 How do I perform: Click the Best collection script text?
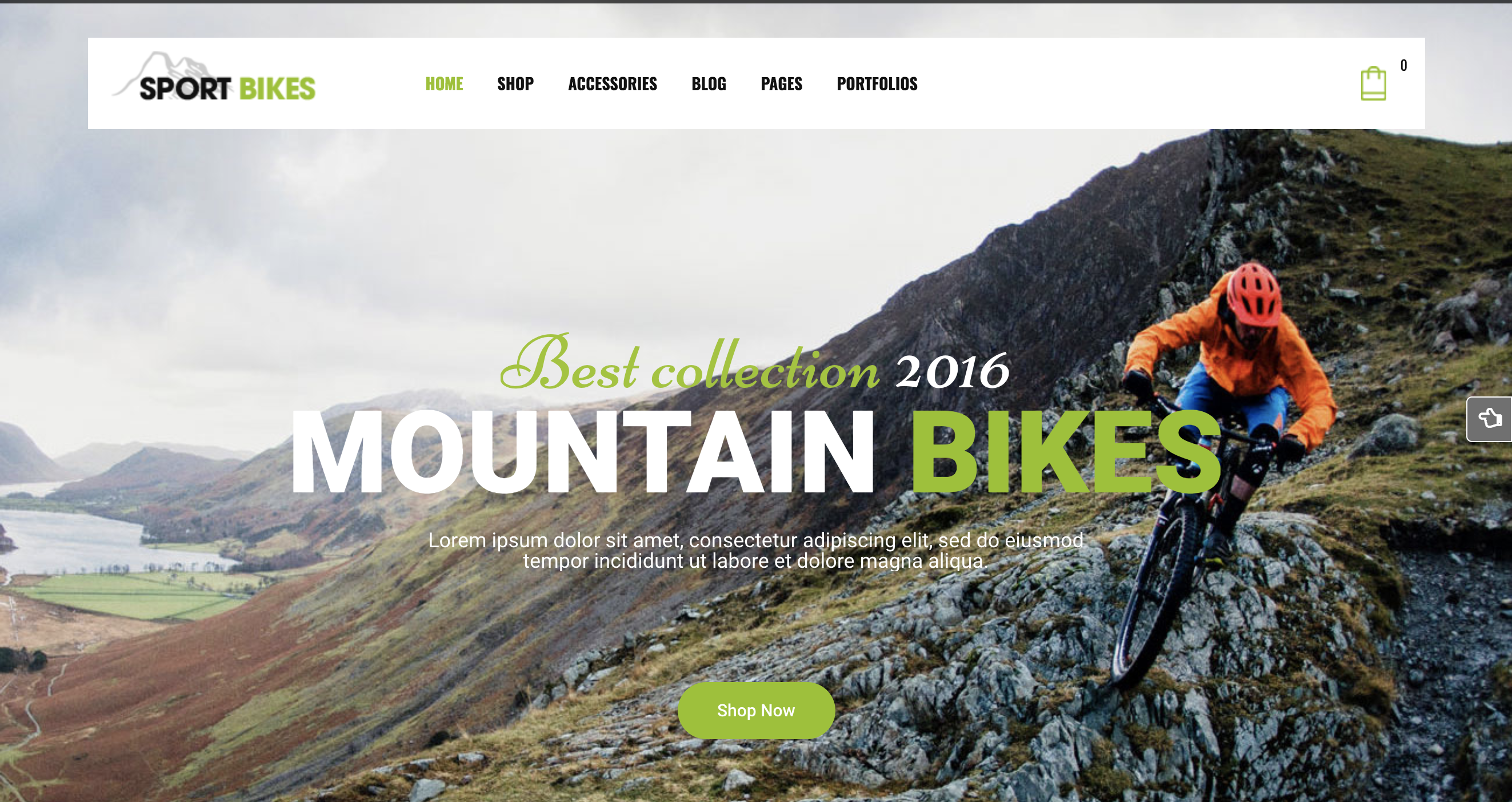click(690, 364)
